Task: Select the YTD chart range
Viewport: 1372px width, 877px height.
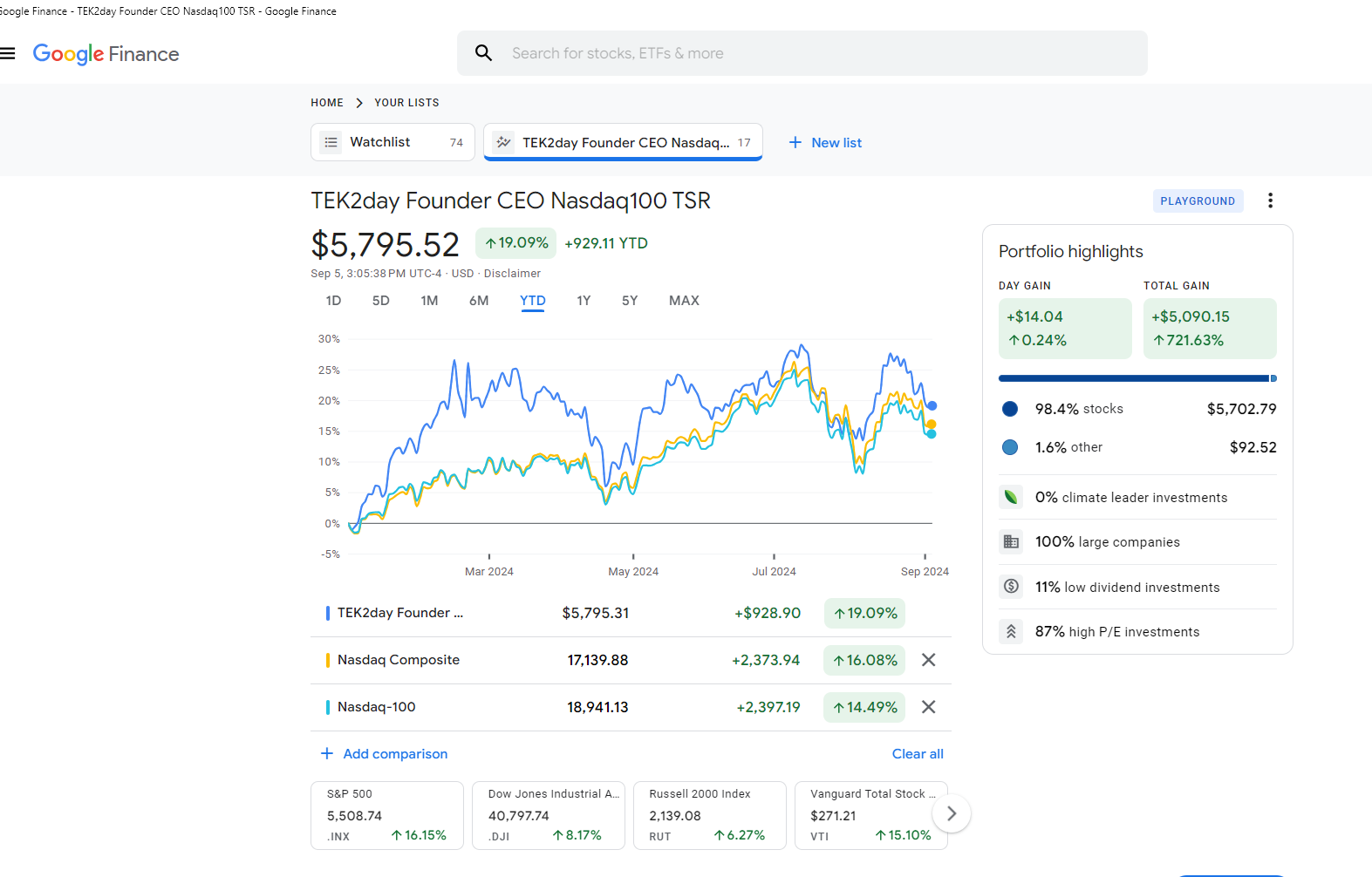Action: point(533,301)
